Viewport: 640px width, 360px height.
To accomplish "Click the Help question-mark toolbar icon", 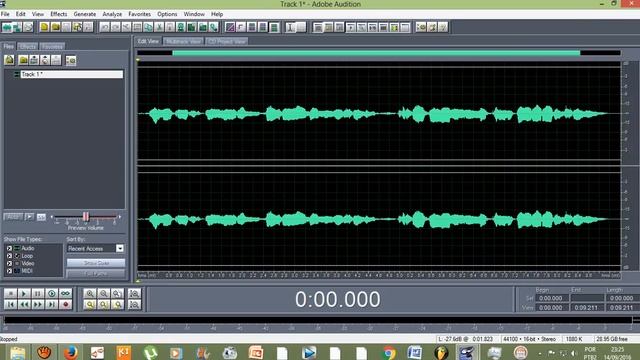I will (x=443, y=27).
